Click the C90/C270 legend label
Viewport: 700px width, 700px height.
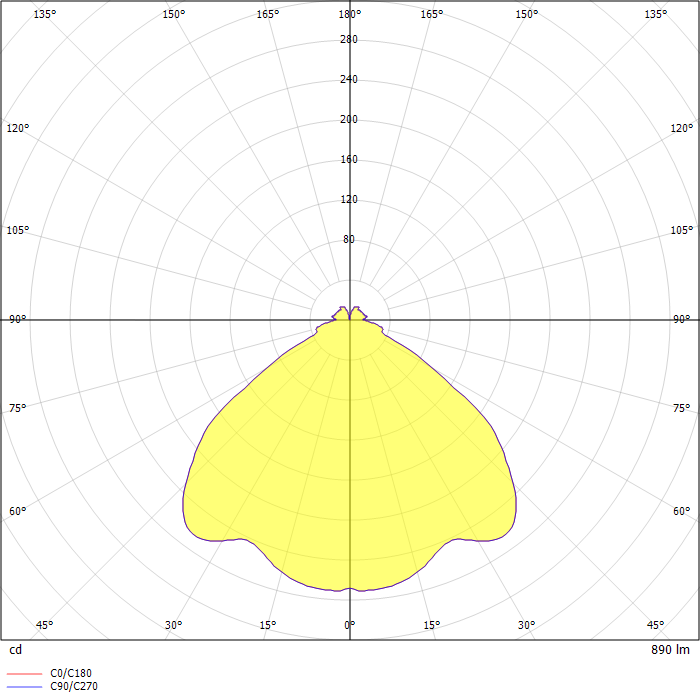74,686
